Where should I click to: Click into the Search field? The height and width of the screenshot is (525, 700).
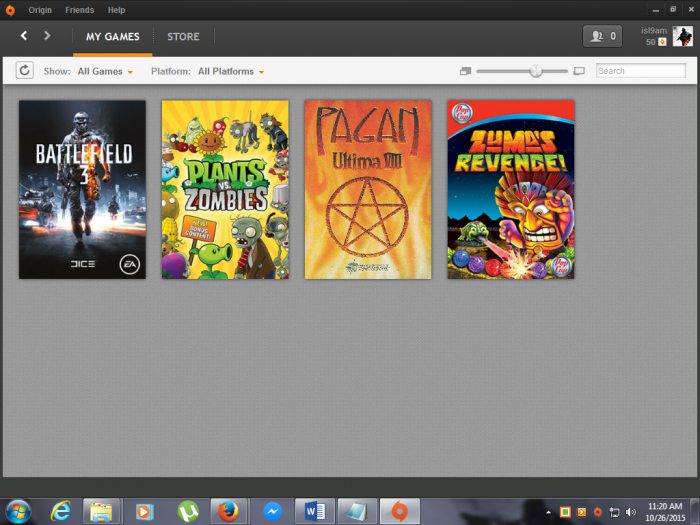pyautogui.click(x=641, y=71)
